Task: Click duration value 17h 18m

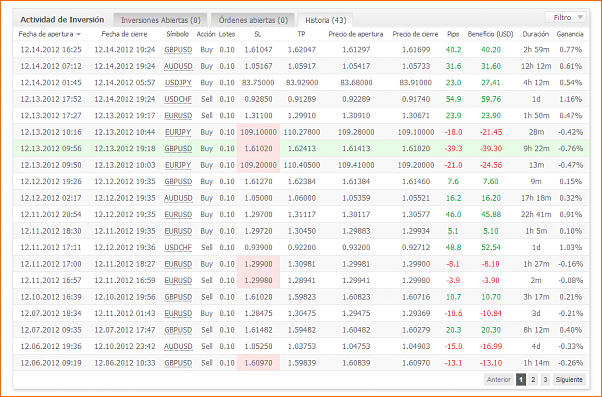Action: coord(536,198)
